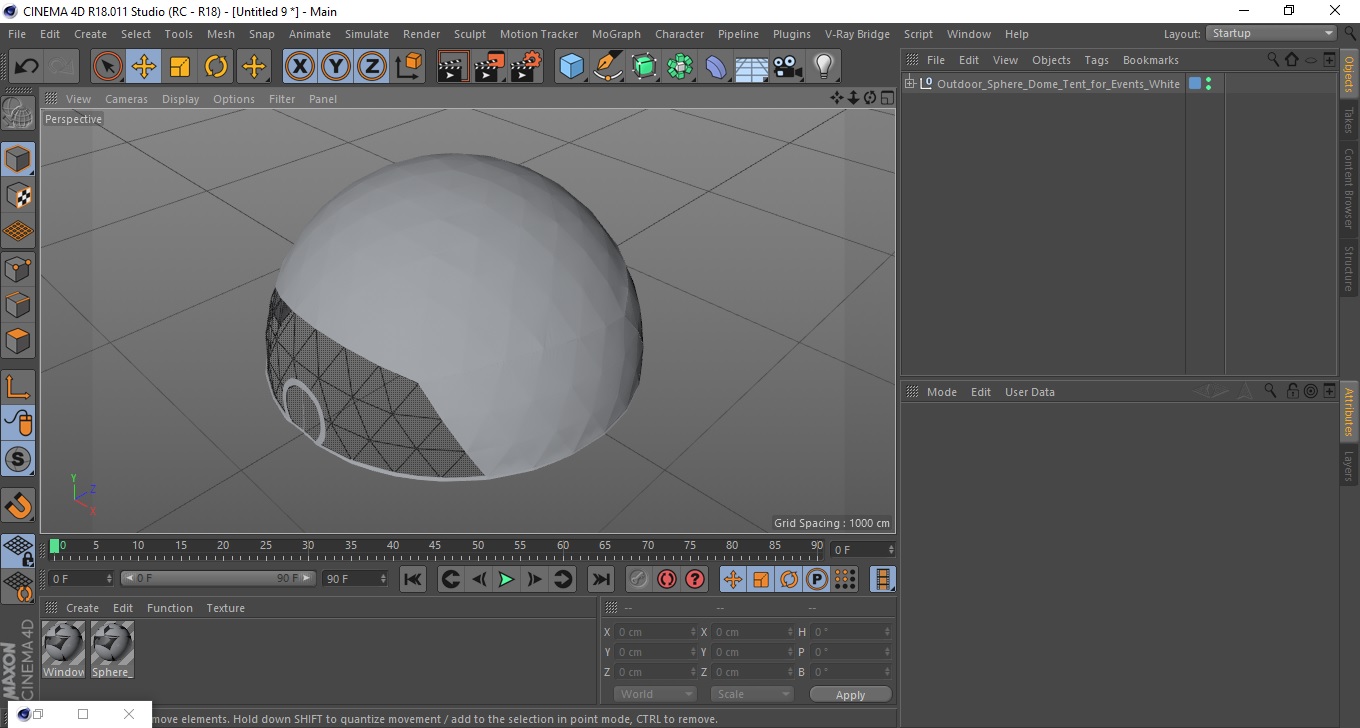Select the Move tool

coord(144,67)
